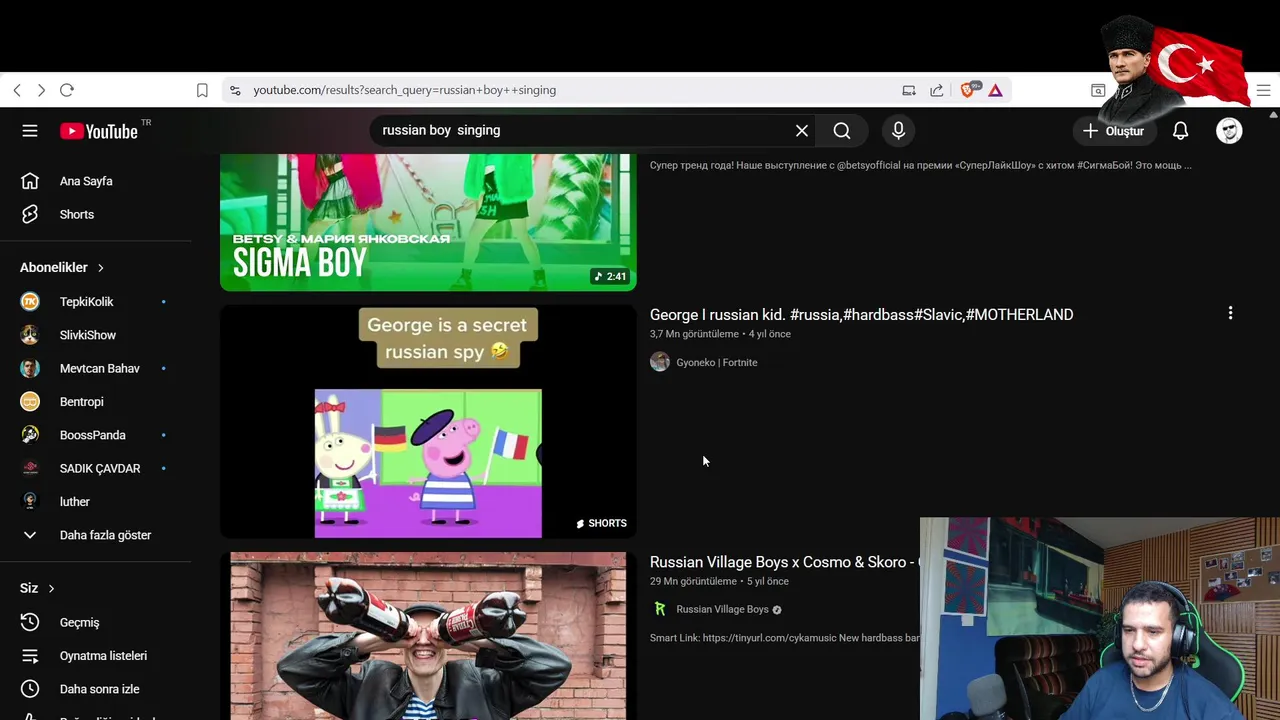Play the George secret russian spy short

click(428, 421)
